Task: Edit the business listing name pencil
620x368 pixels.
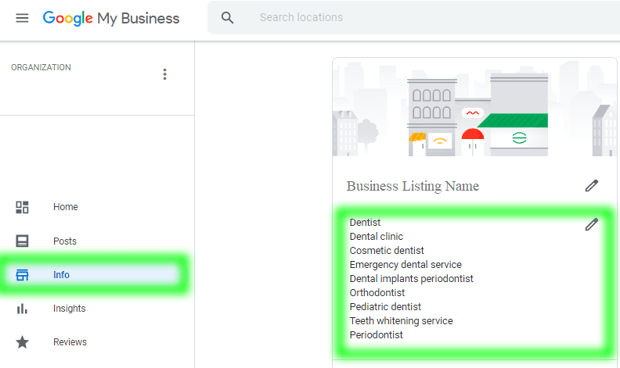Action: pos(592,186)
